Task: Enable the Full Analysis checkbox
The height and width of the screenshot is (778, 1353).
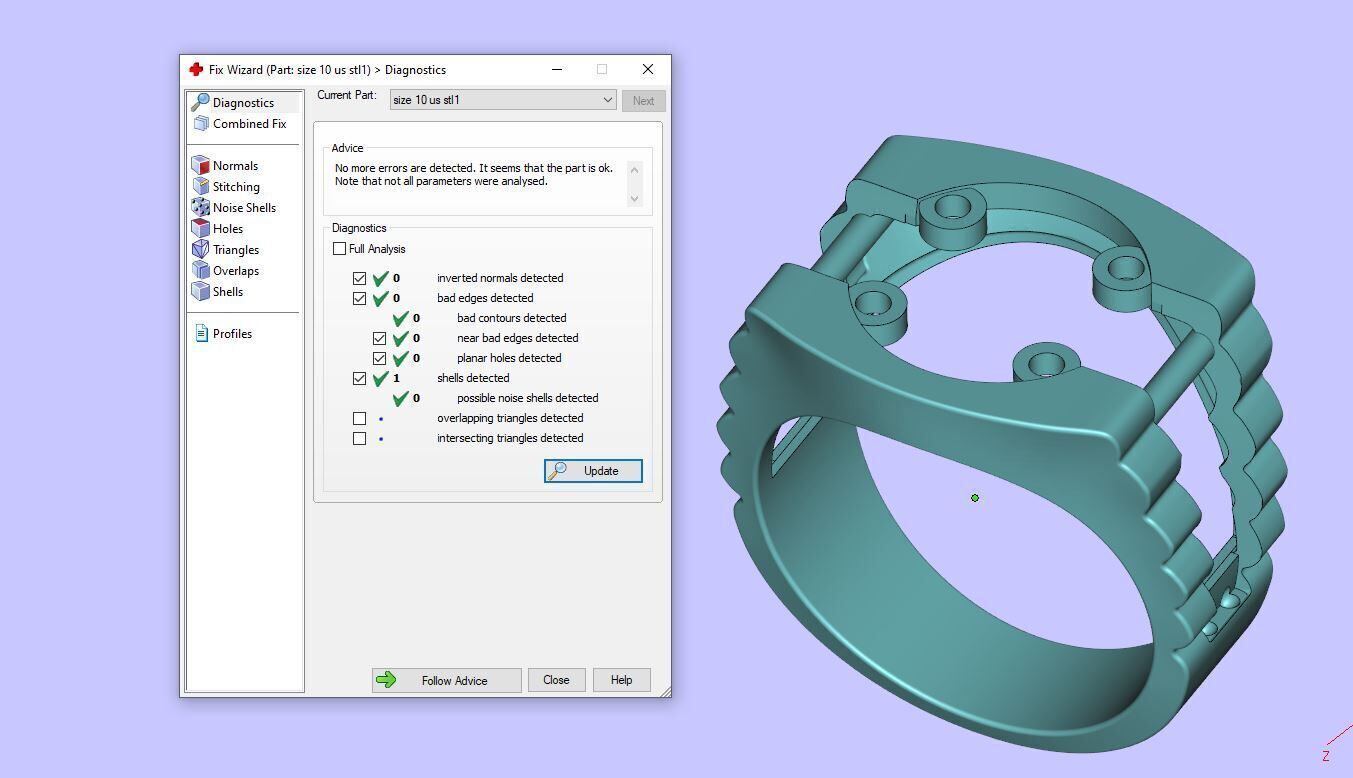Action: click(339, 249)
